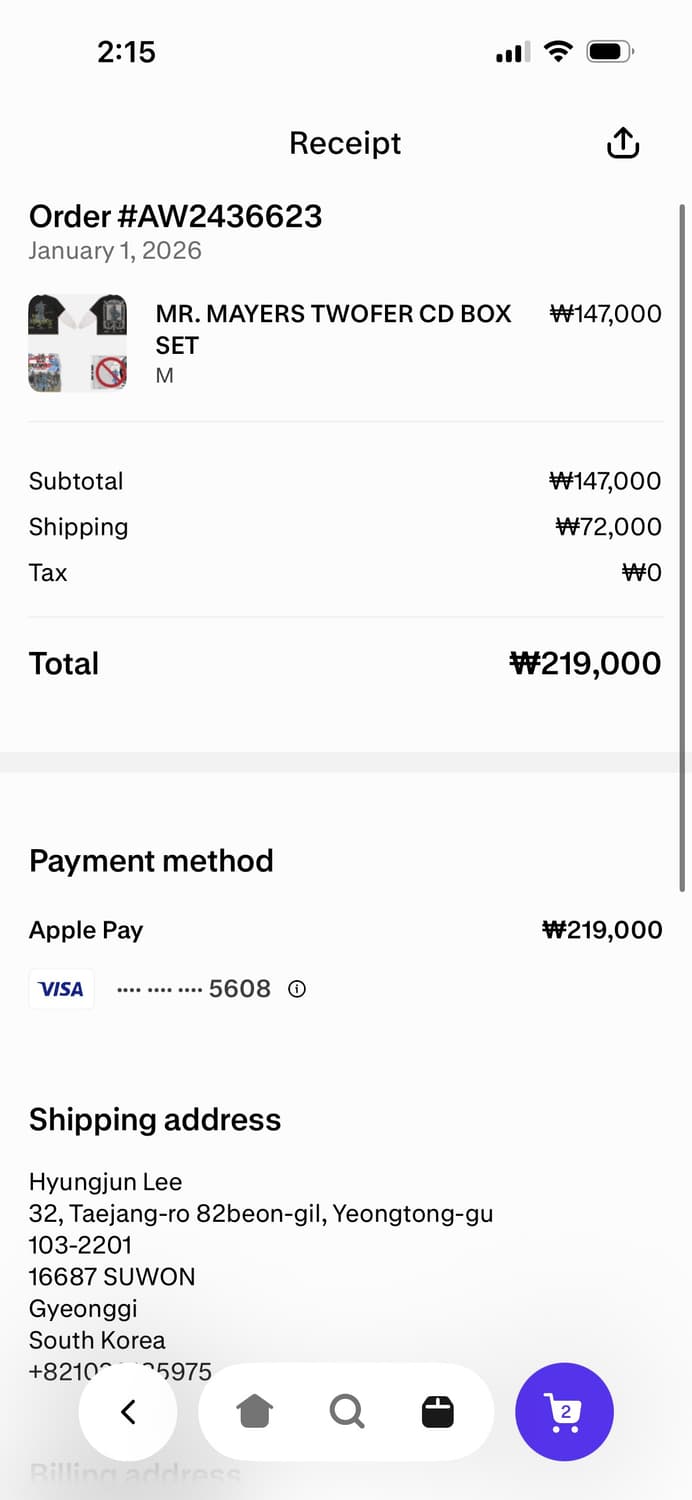Open the Orders package tab
The height and width of the screenshot is (1500, 692).
[437, 1412]
